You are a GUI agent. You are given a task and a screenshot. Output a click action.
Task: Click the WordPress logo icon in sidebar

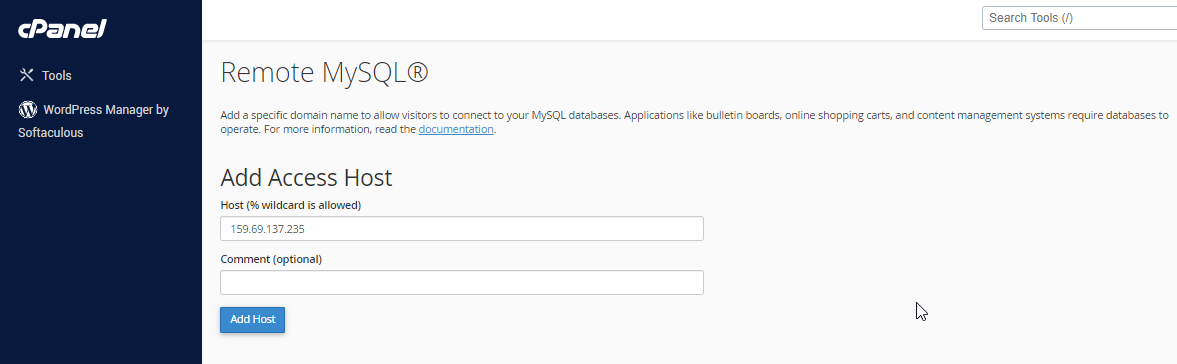tap(28, 110)
